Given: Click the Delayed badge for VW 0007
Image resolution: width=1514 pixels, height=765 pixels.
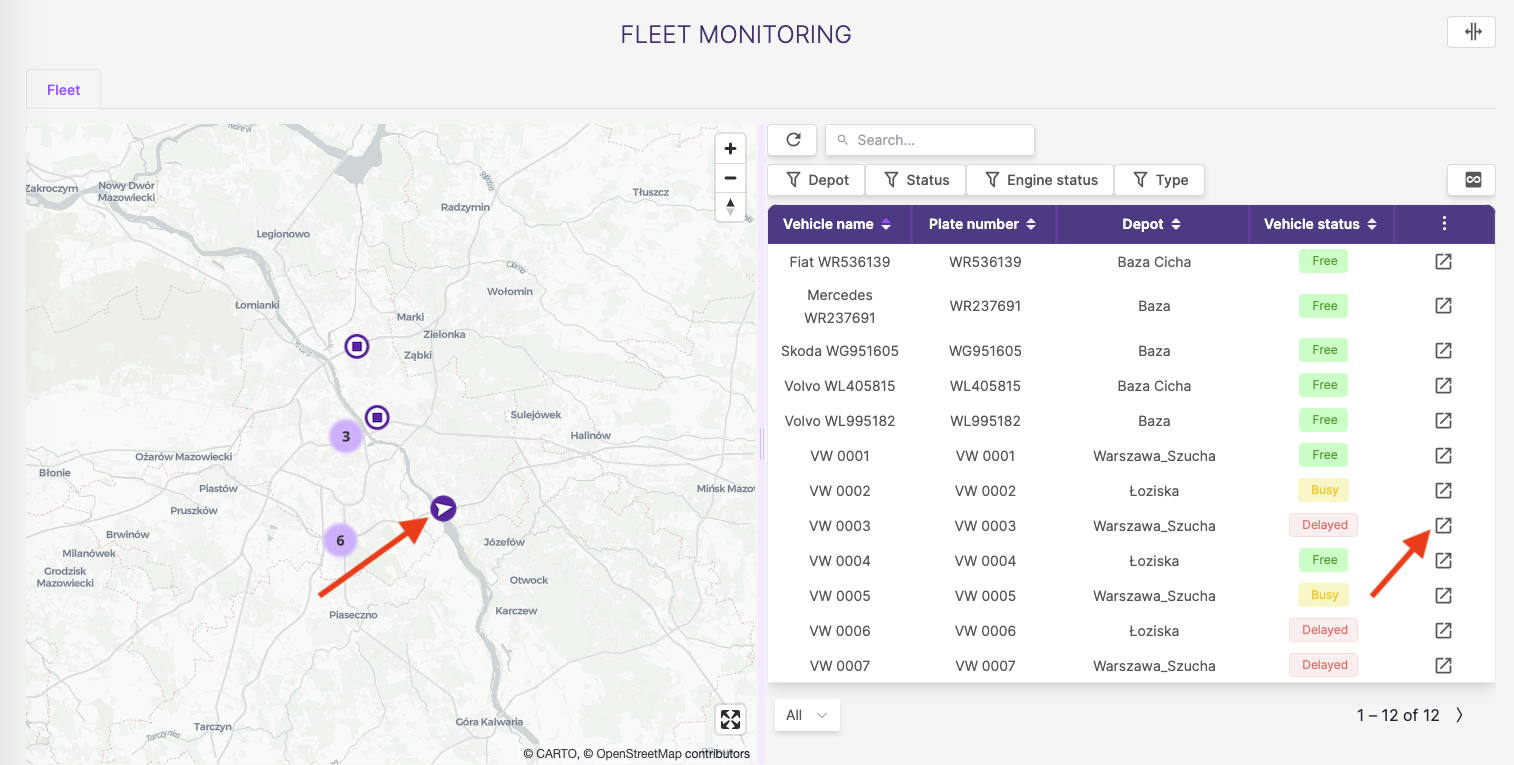Looking at the screenshot, I should click(1325, 665).
